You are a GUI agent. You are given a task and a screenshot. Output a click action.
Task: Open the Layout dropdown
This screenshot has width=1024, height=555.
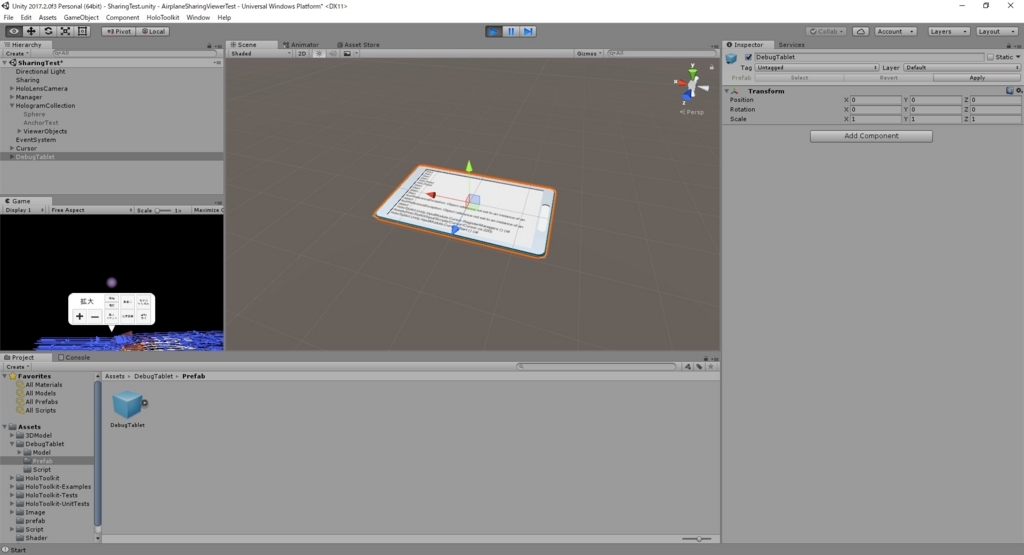(997, 31)
